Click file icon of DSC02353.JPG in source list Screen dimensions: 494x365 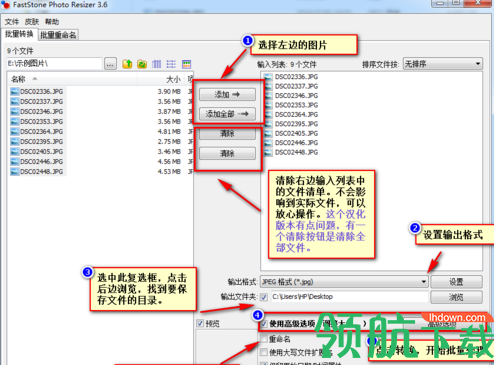[15, 121]
